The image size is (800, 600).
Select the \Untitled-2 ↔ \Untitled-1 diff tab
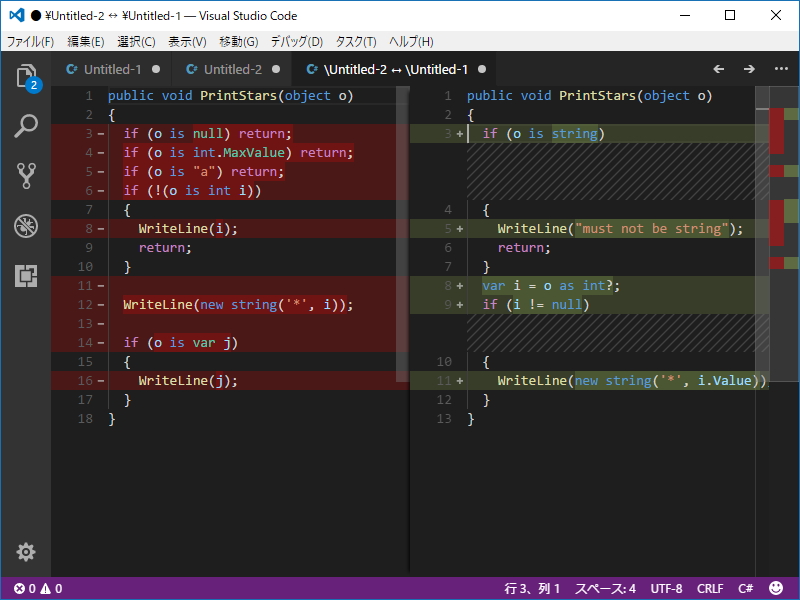tap(395, 69)
